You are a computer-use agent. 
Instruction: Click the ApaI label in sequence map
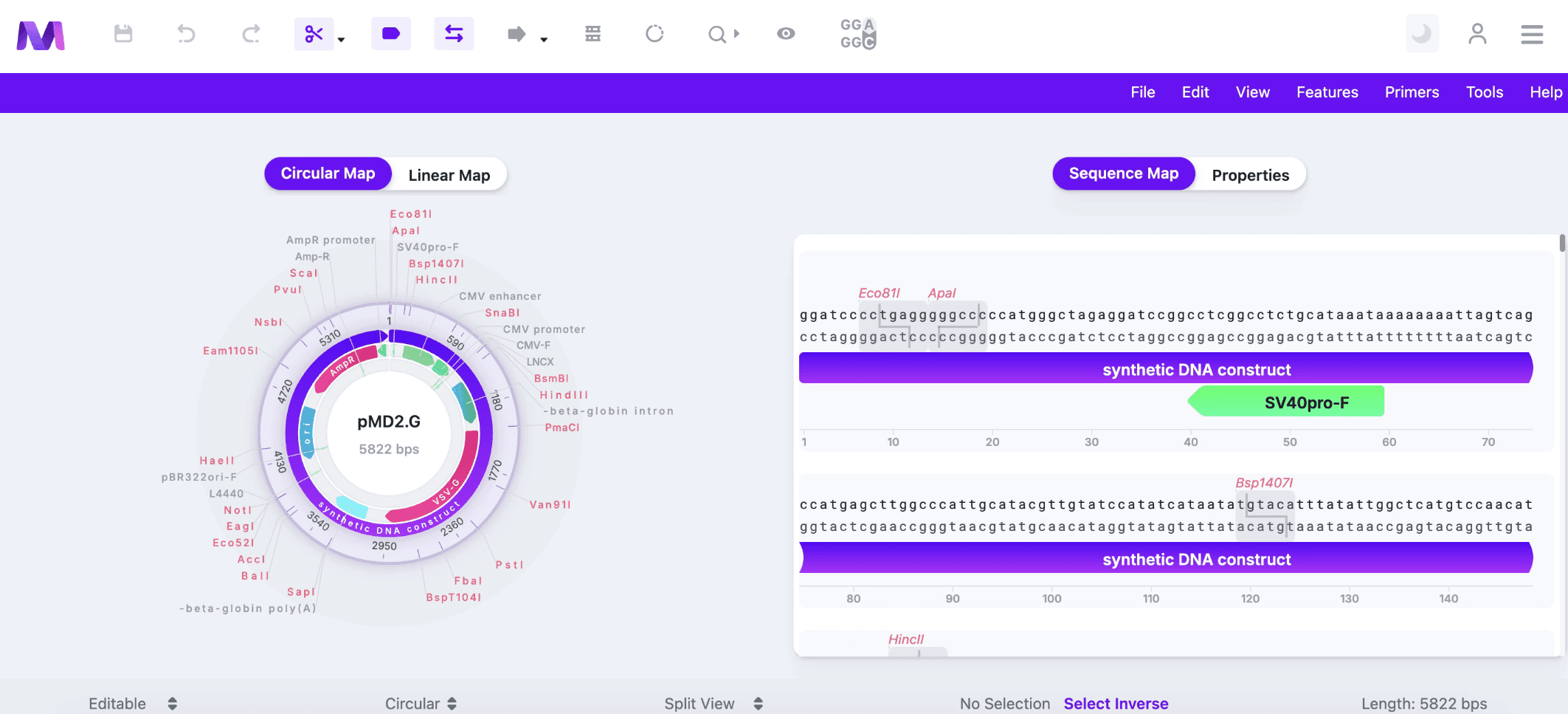[942, 293]
